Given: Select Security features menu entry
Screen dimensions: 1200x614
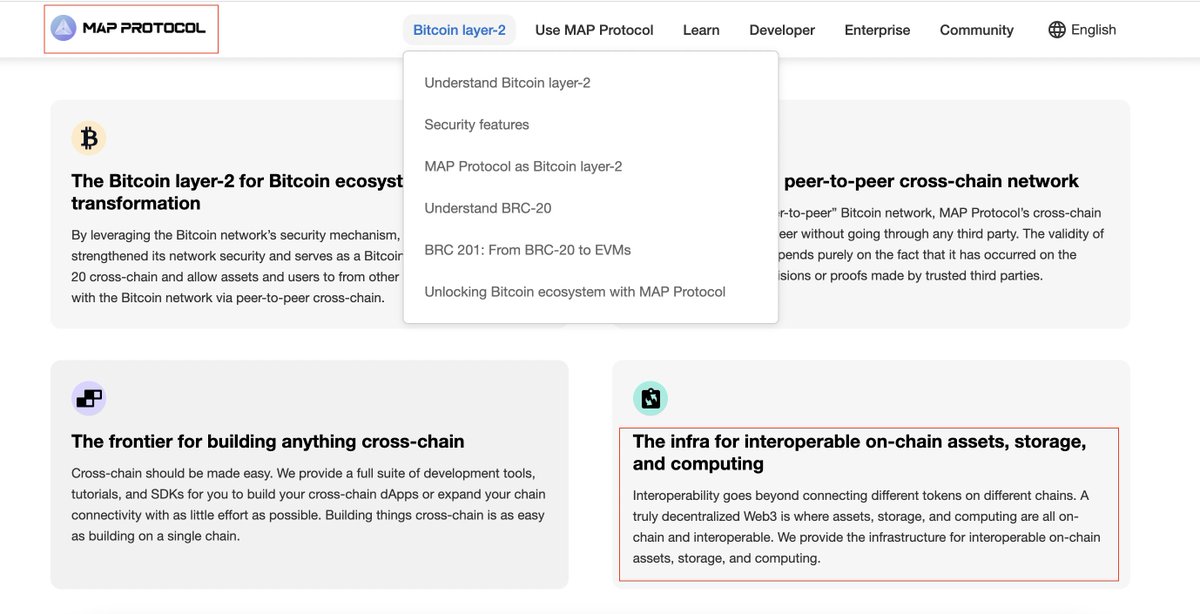Looking at the screenshot, I should click(477, 125).
